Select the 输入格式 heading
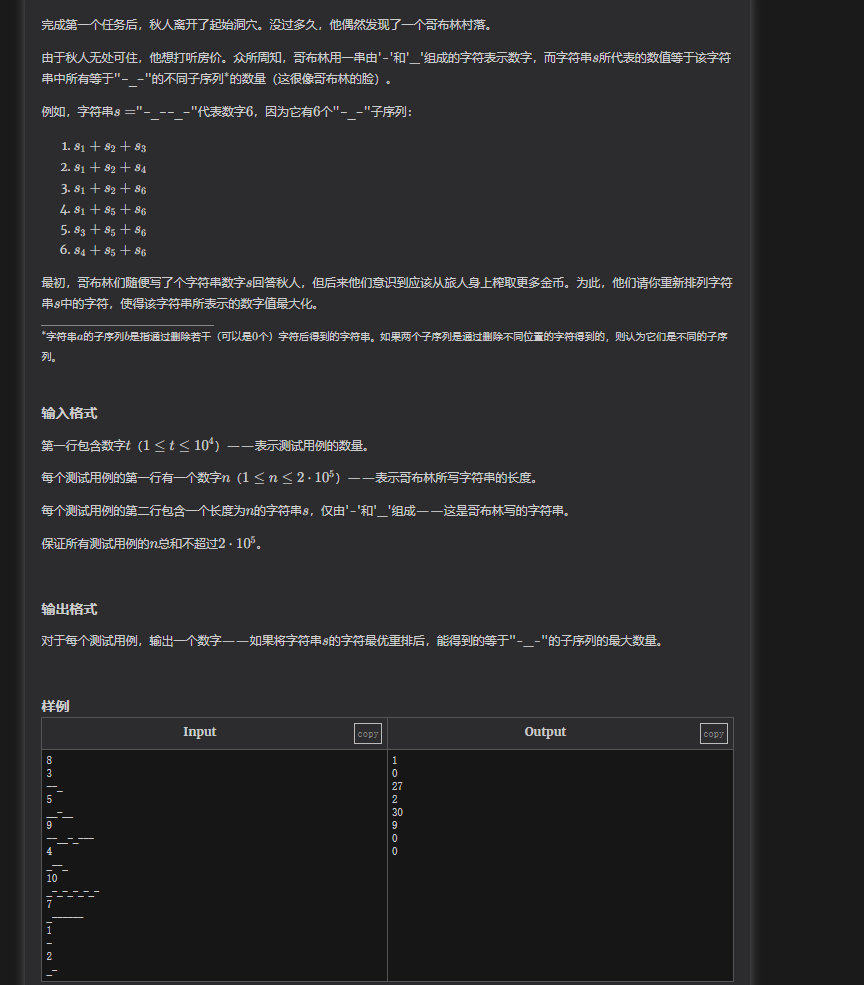864x985 pixels. (x=69, y=413)
